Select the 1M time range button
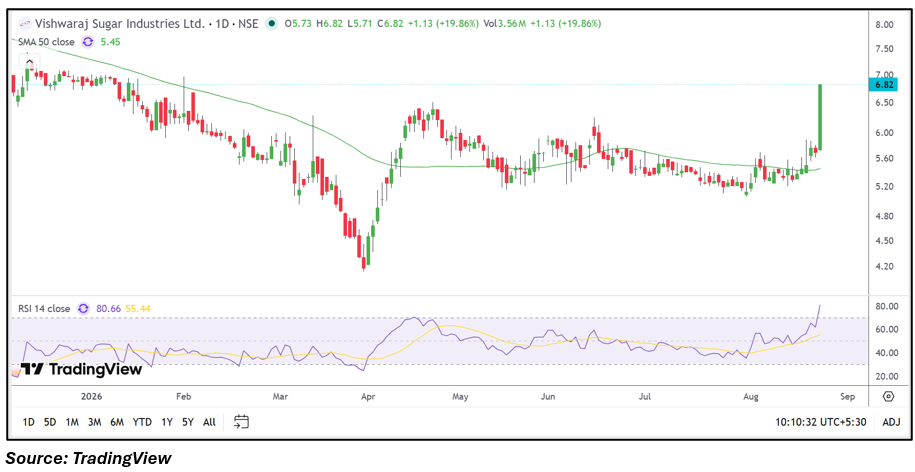The height and width of the screenshot is (472, 915). coord(72,422)
